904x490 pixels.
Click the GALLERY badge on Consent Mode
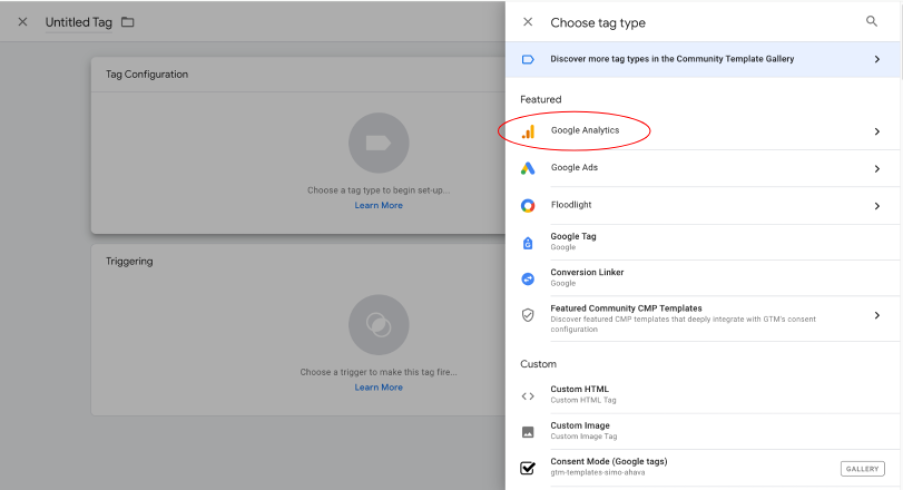point(862,469)
